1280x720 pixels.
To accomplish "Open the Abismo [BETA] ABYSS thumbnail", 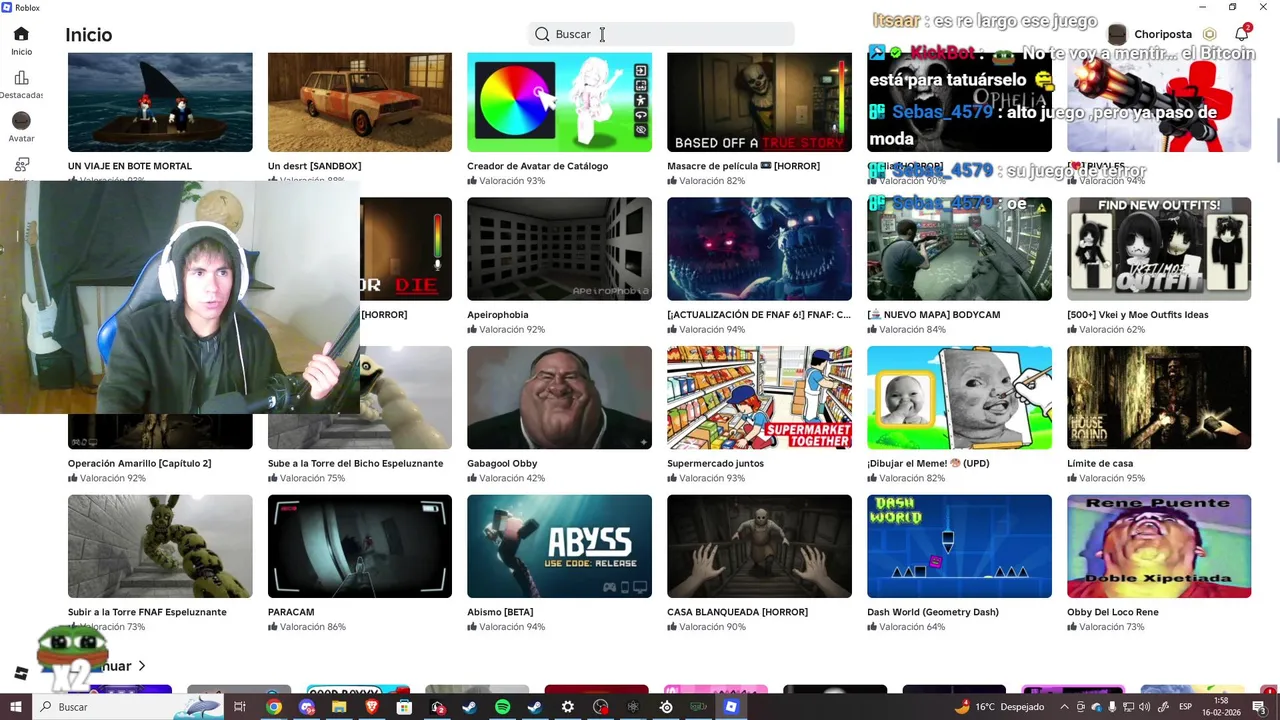I will (x=559, y=546).
